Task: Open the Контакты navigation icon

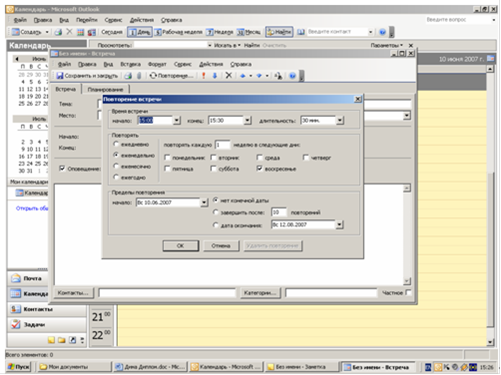Action: [x=16, y=309]
